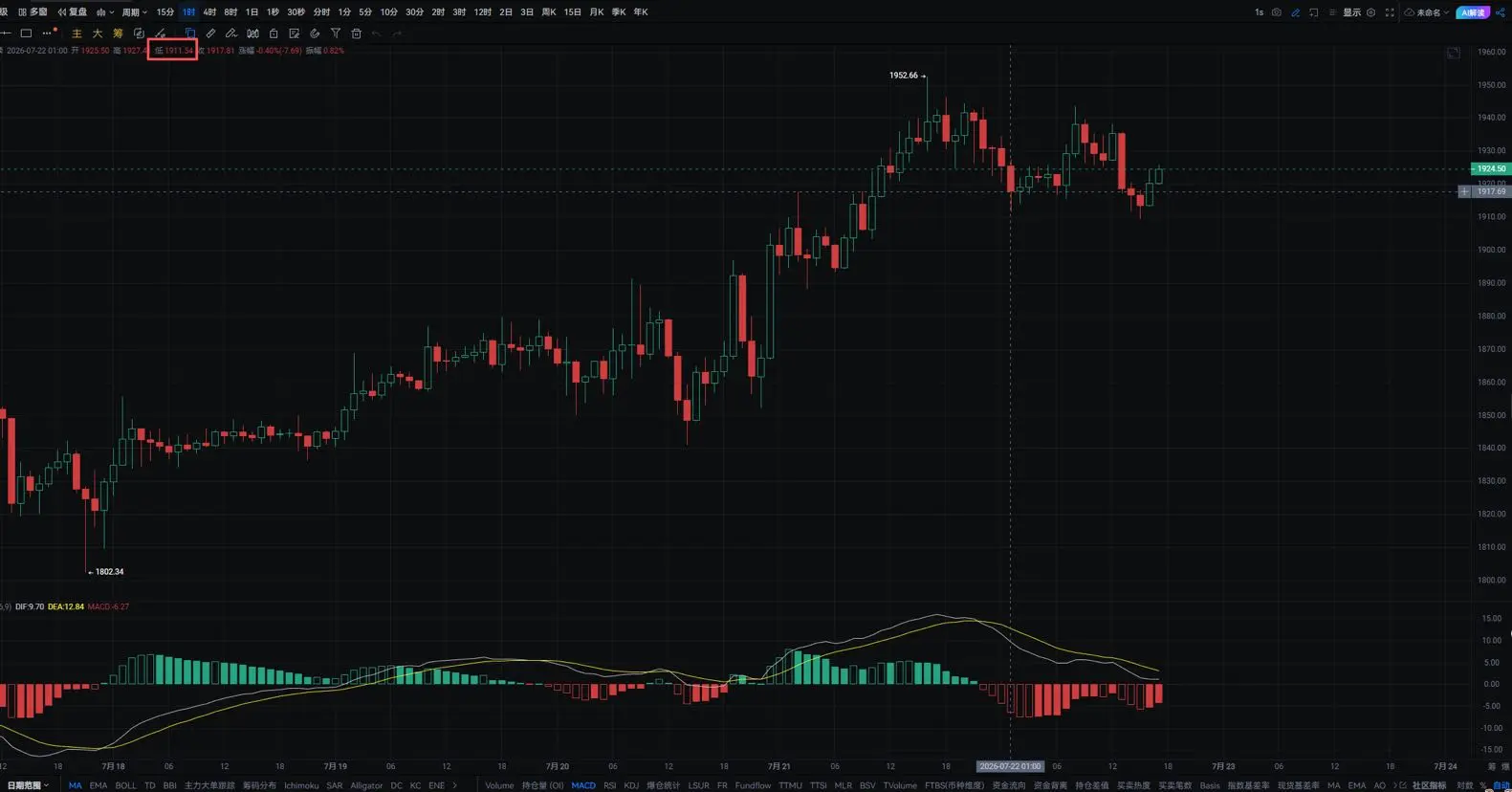This screenshot has height=792, width=1512.
Task: Lock drawings with the padlock icon
Action: [274, 33]
